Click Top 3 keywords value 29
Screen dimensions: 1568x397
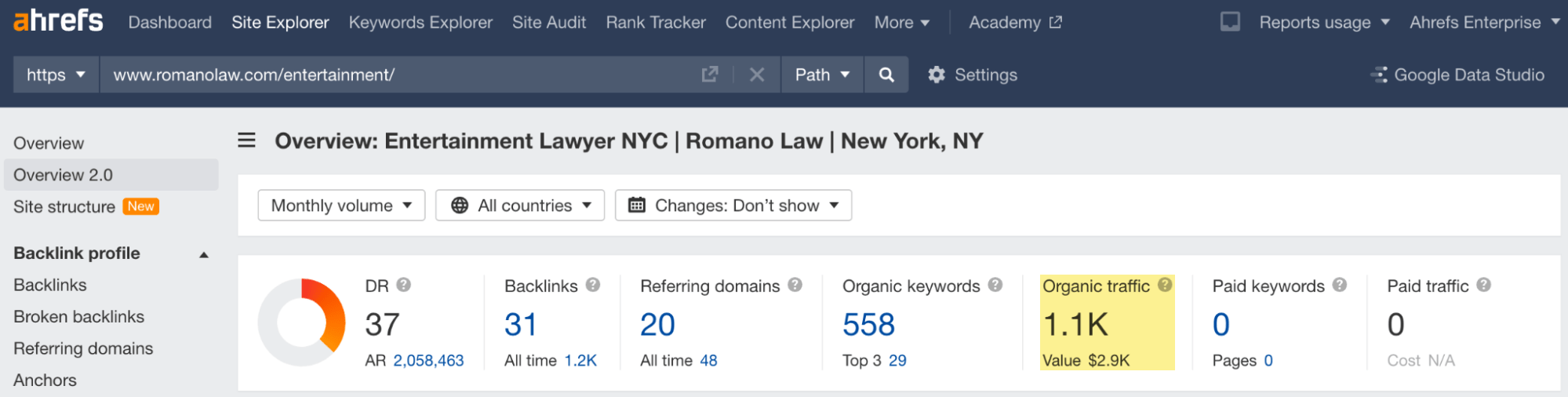coord(897,360)
